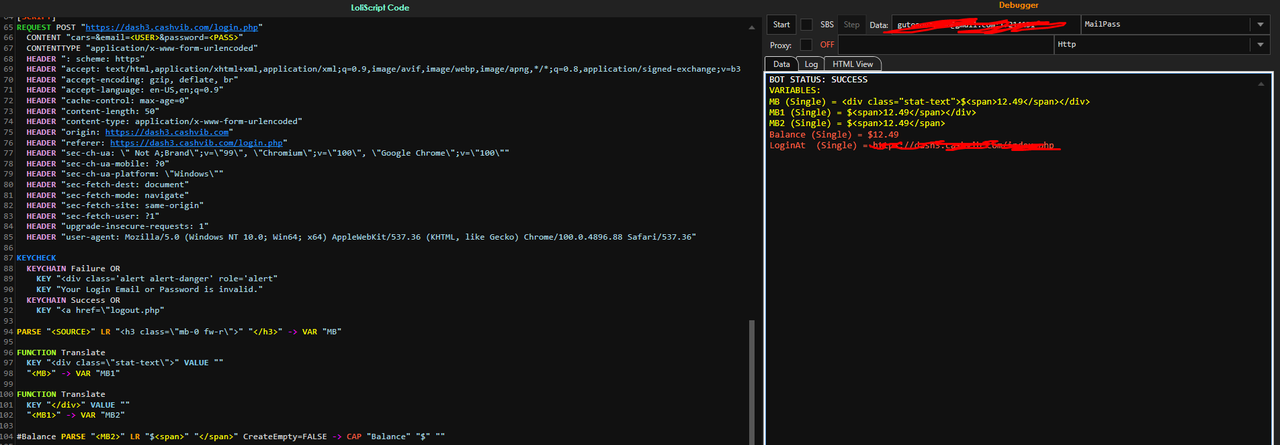Switch to the HTML View tab
The width and height of the screenshot is (1280, 445).
855,64
